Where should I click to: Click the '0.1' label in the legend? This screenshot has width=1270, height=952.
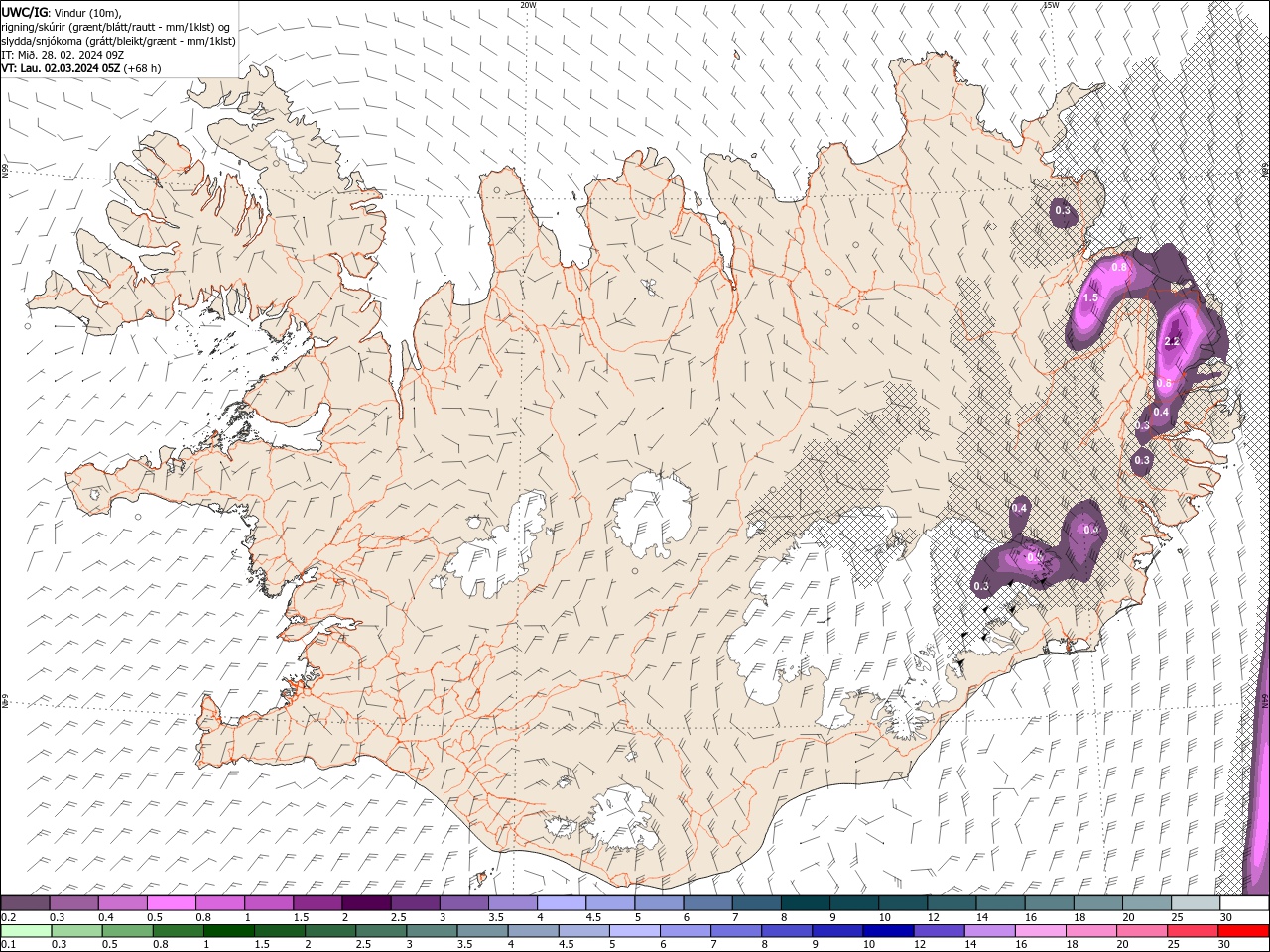click(x=8, y=944)
